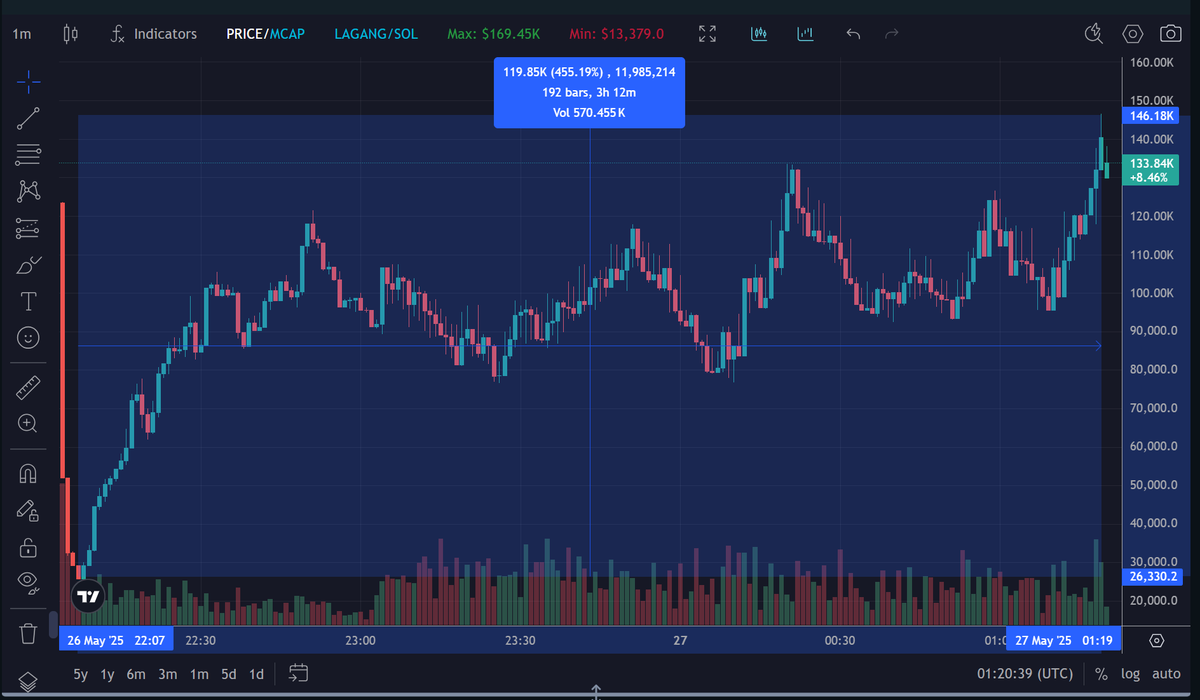This screenshot has height=700, width=1200.
Task: Select SOL in the pair switcher
Action: pyautogui.click(x=406, y=34)
